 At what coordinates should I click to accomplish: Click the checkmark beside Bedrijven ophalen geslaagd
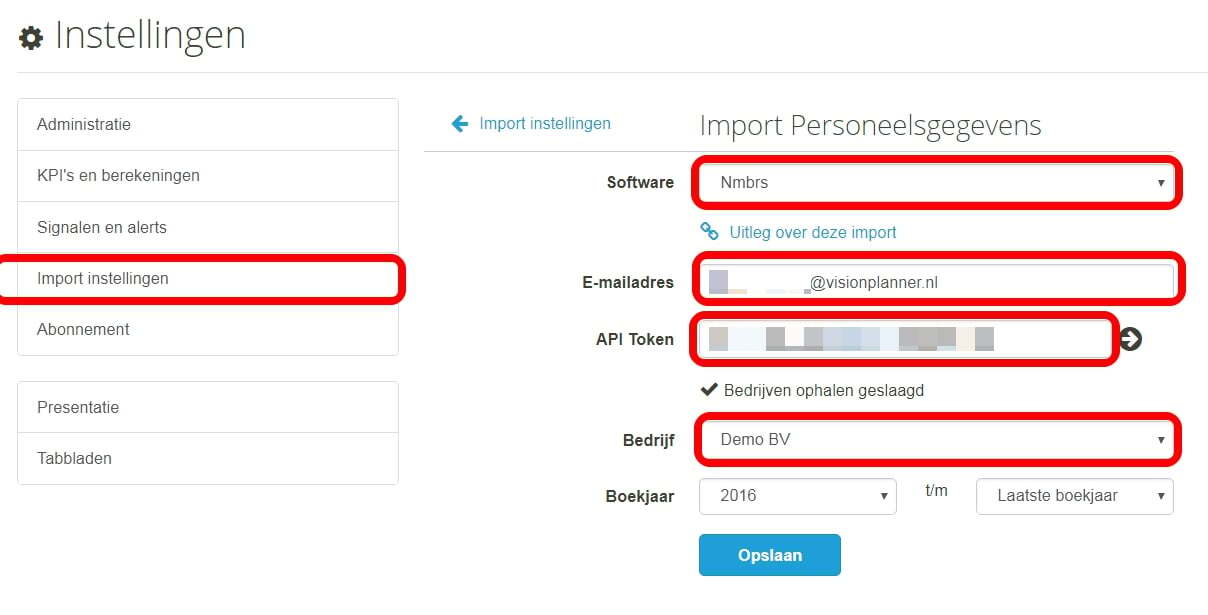click(x=709, y=390)
